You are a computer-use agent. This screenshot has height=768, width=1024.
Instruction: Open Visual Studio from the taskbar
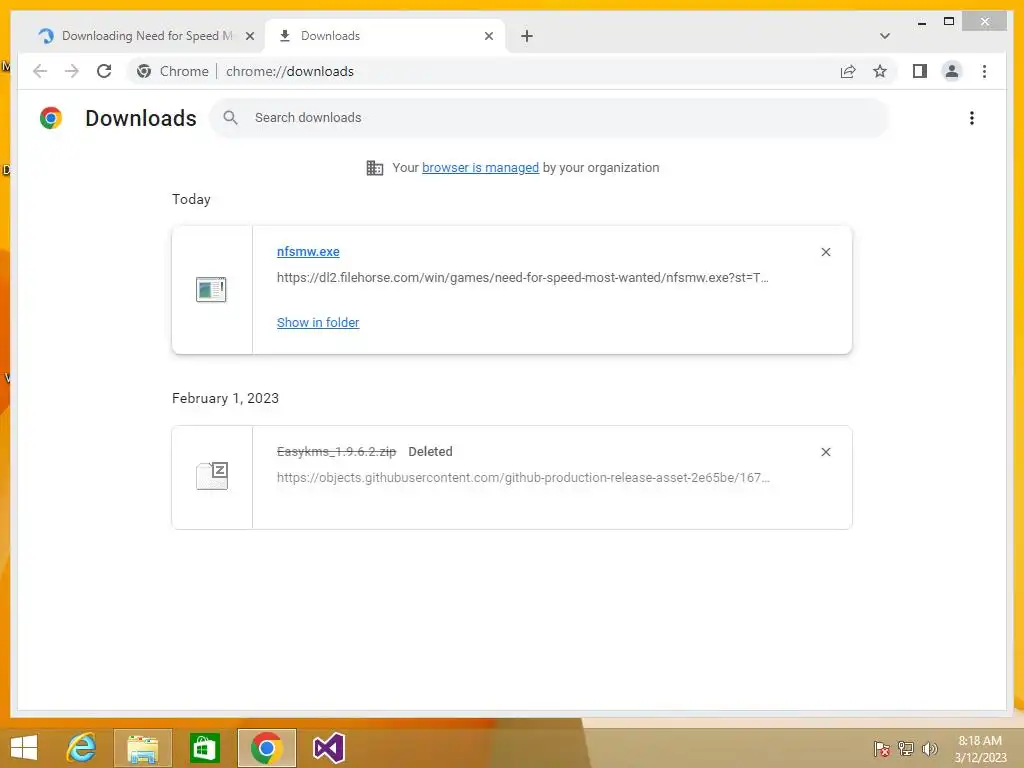tap(328, 748)
